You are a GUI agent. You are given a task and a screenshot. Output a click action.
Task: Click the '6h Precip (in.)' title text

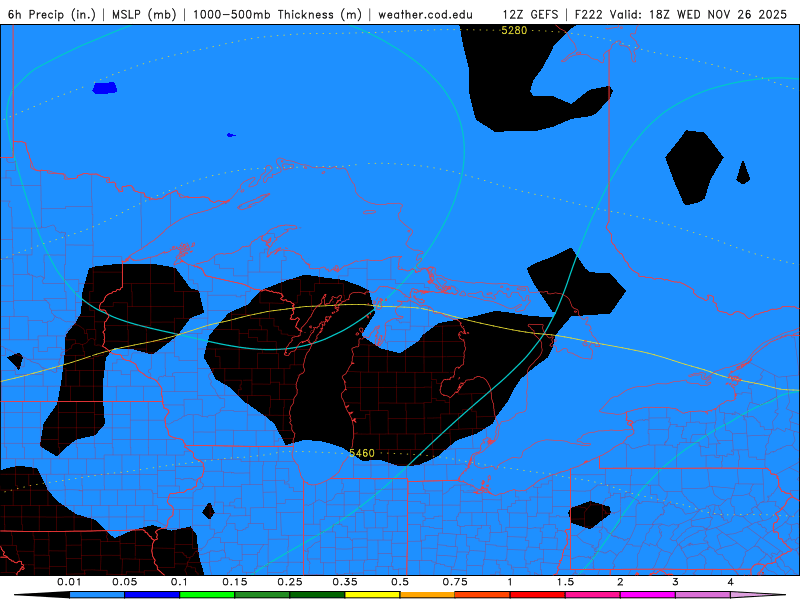(52, 14)
